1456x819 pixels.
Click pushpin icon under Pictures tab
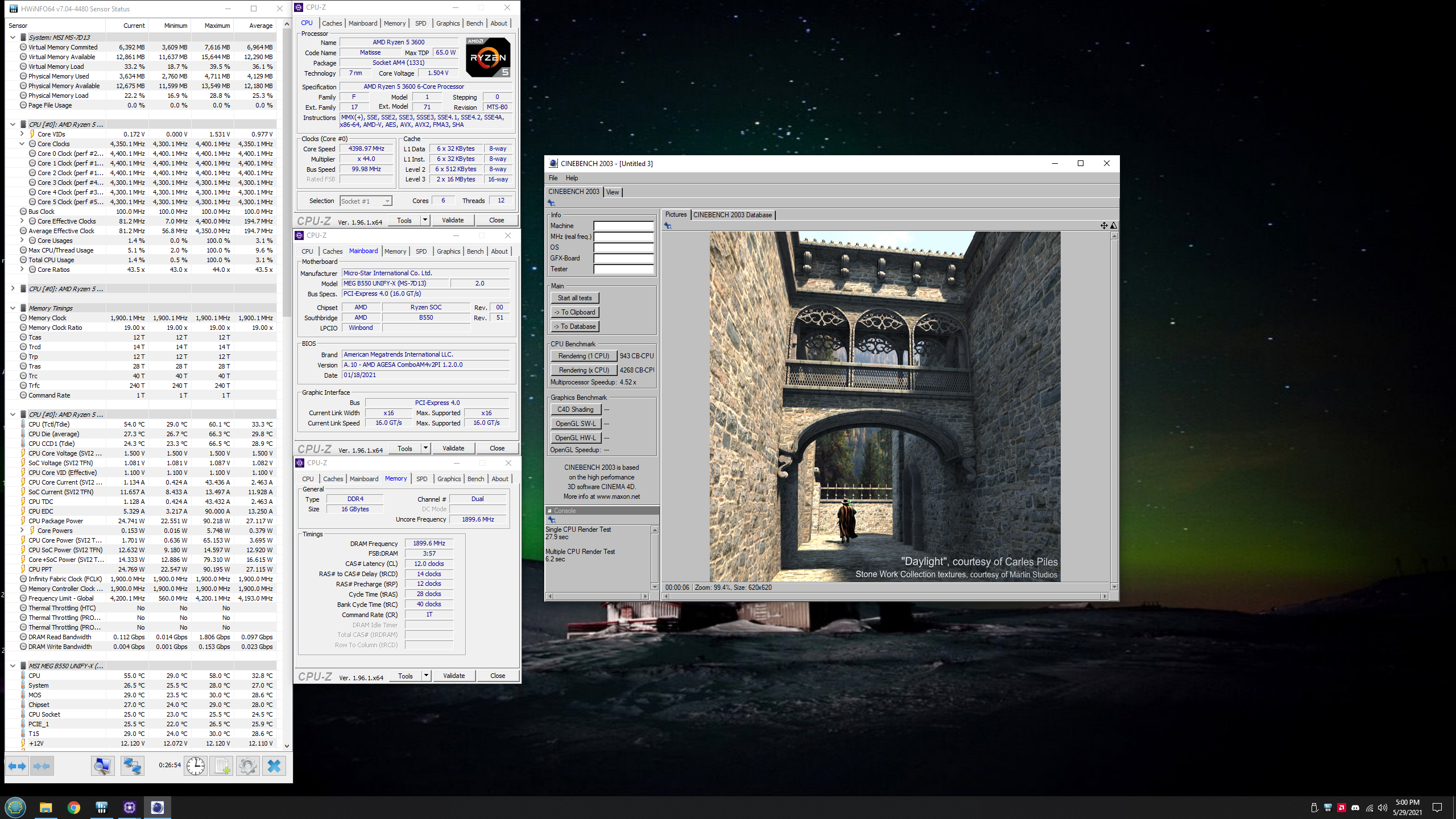(x=668, y=226)
